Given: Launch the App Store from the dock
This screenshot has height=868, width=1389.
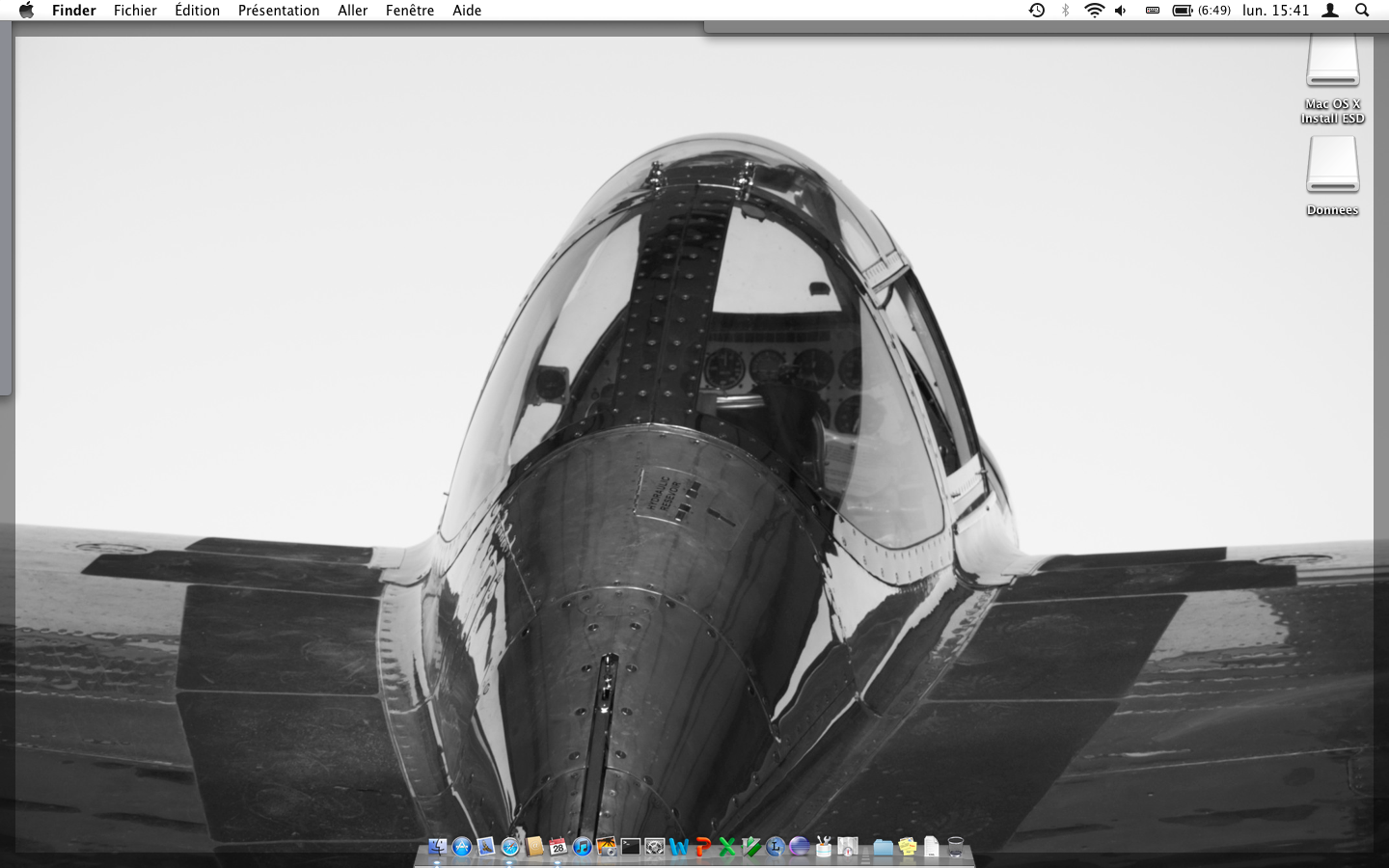Looking at the screenshot, I should [462, 847].
